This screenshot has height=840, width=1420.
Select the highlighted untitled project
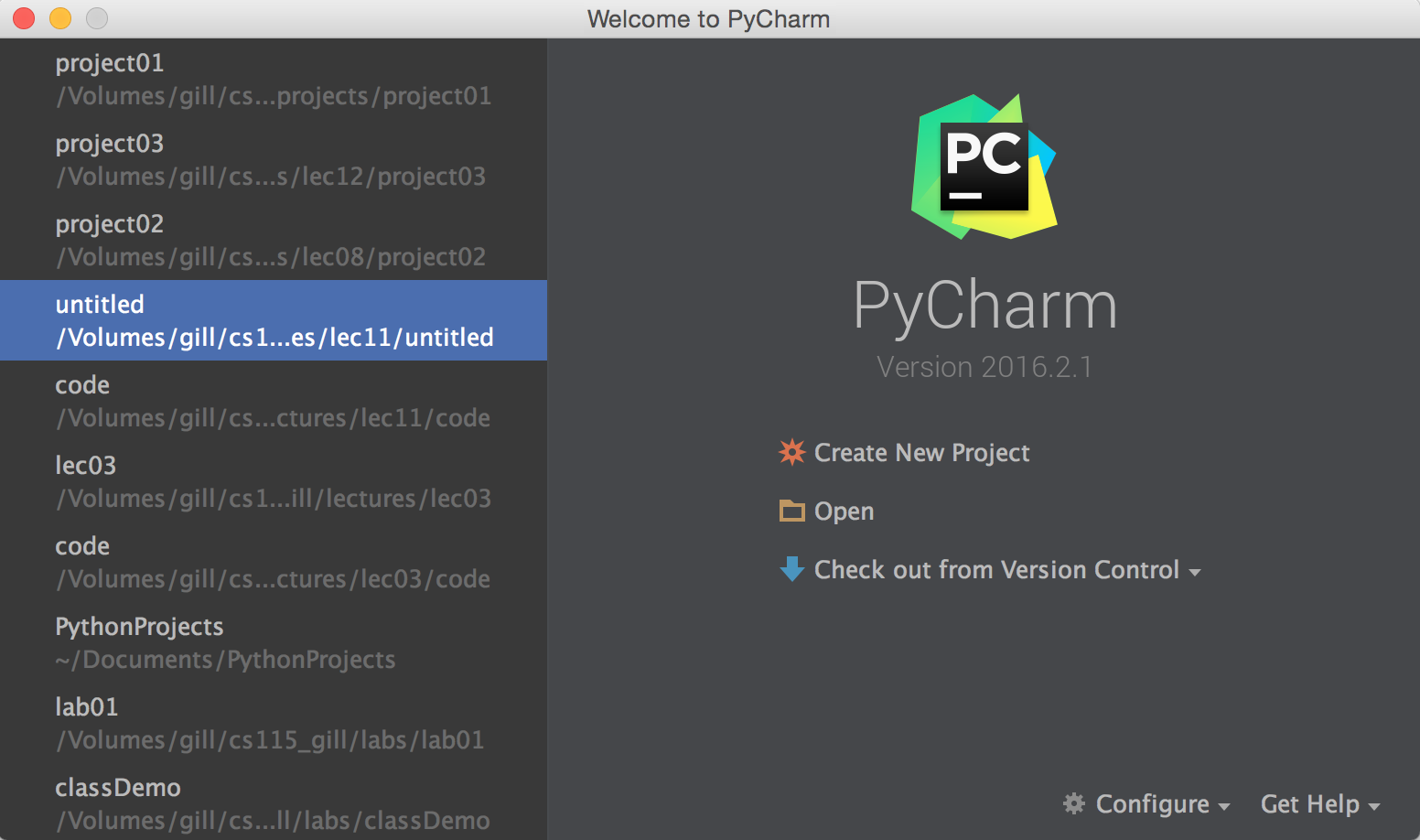[274, 320]
